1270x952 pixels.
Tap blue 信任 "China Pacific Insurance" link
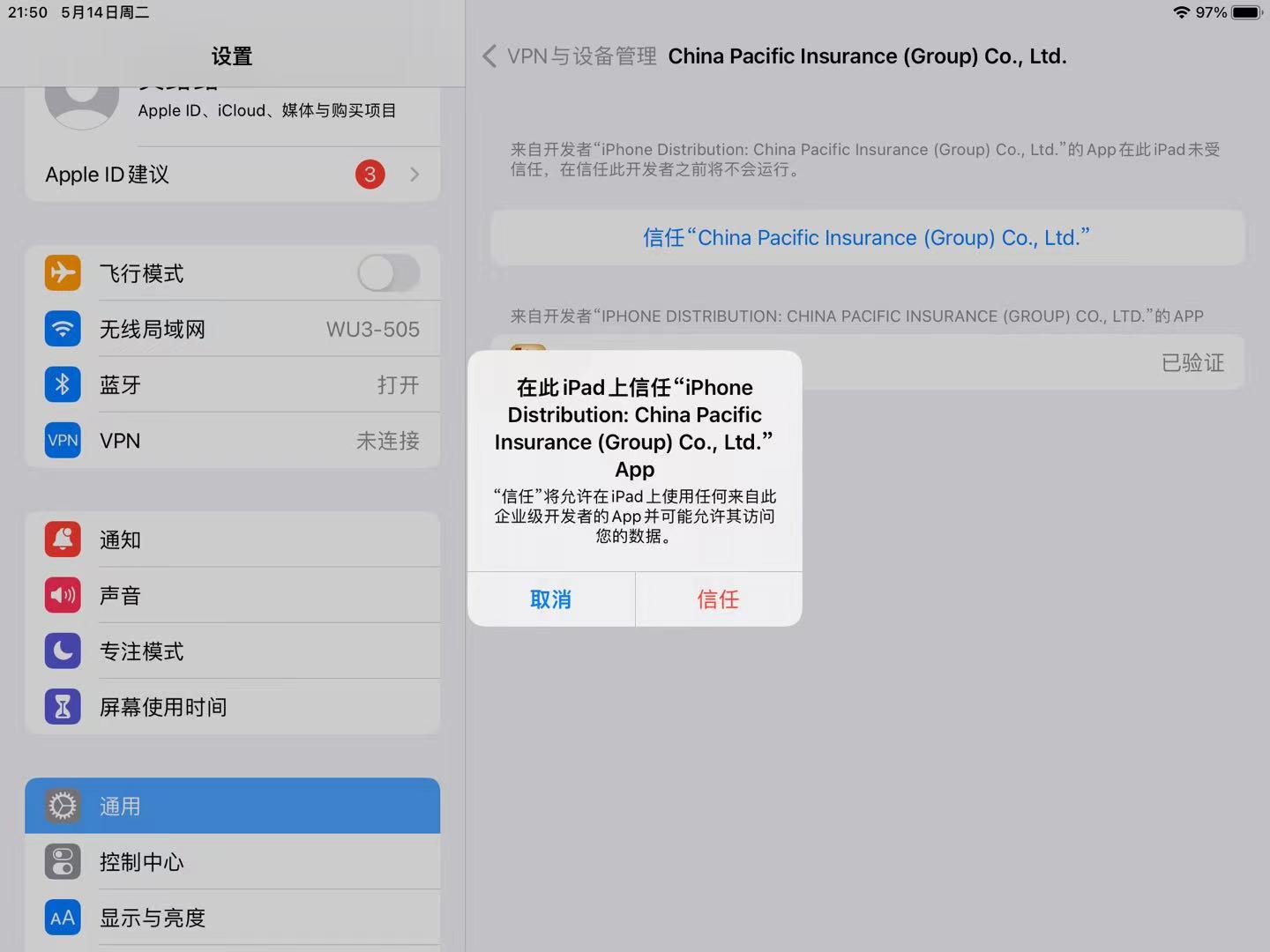coord(867,238)
